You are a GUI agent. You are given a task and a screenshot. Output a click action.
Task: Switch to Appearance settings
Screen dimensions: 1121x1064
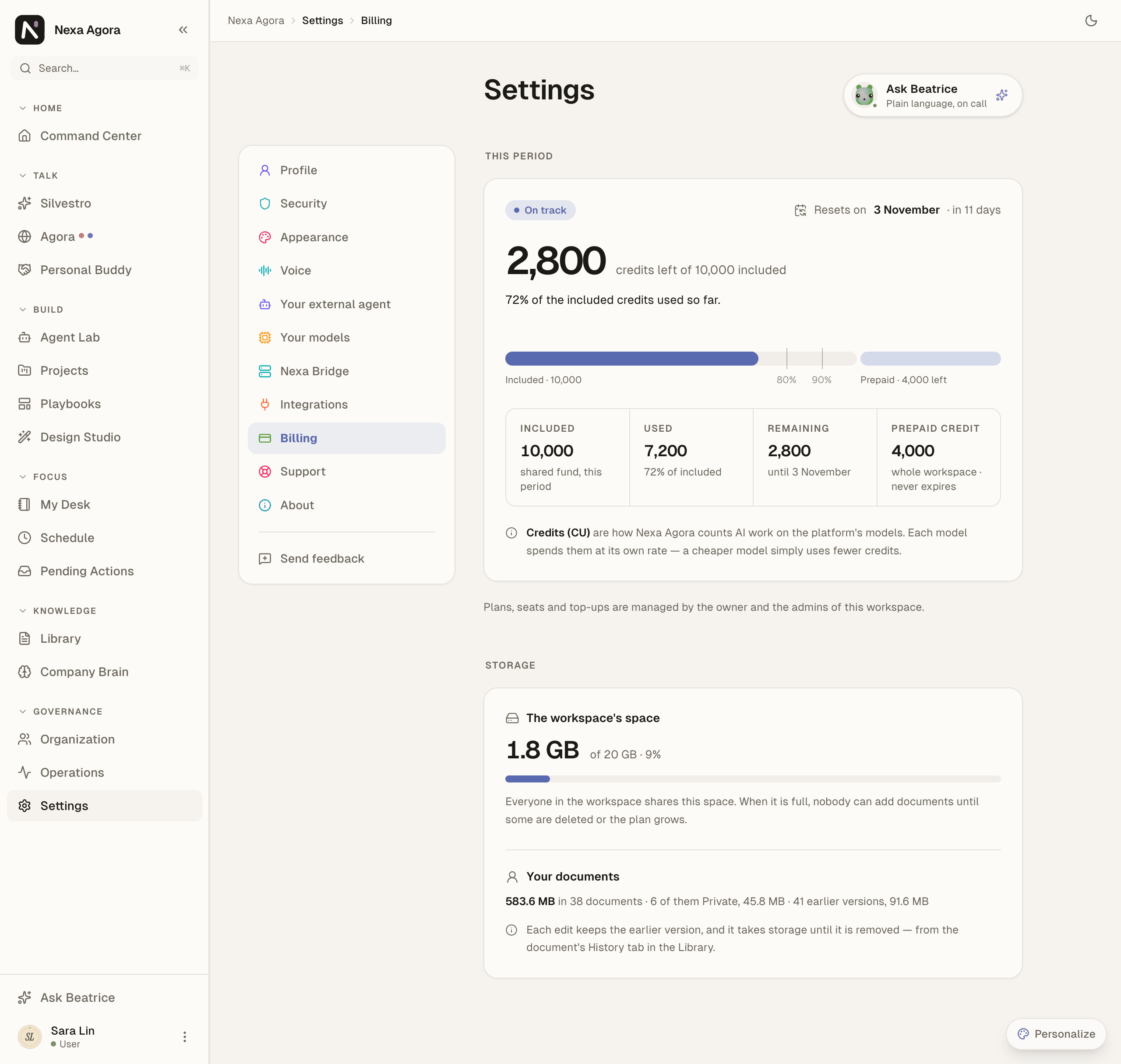tap(347, 237)
